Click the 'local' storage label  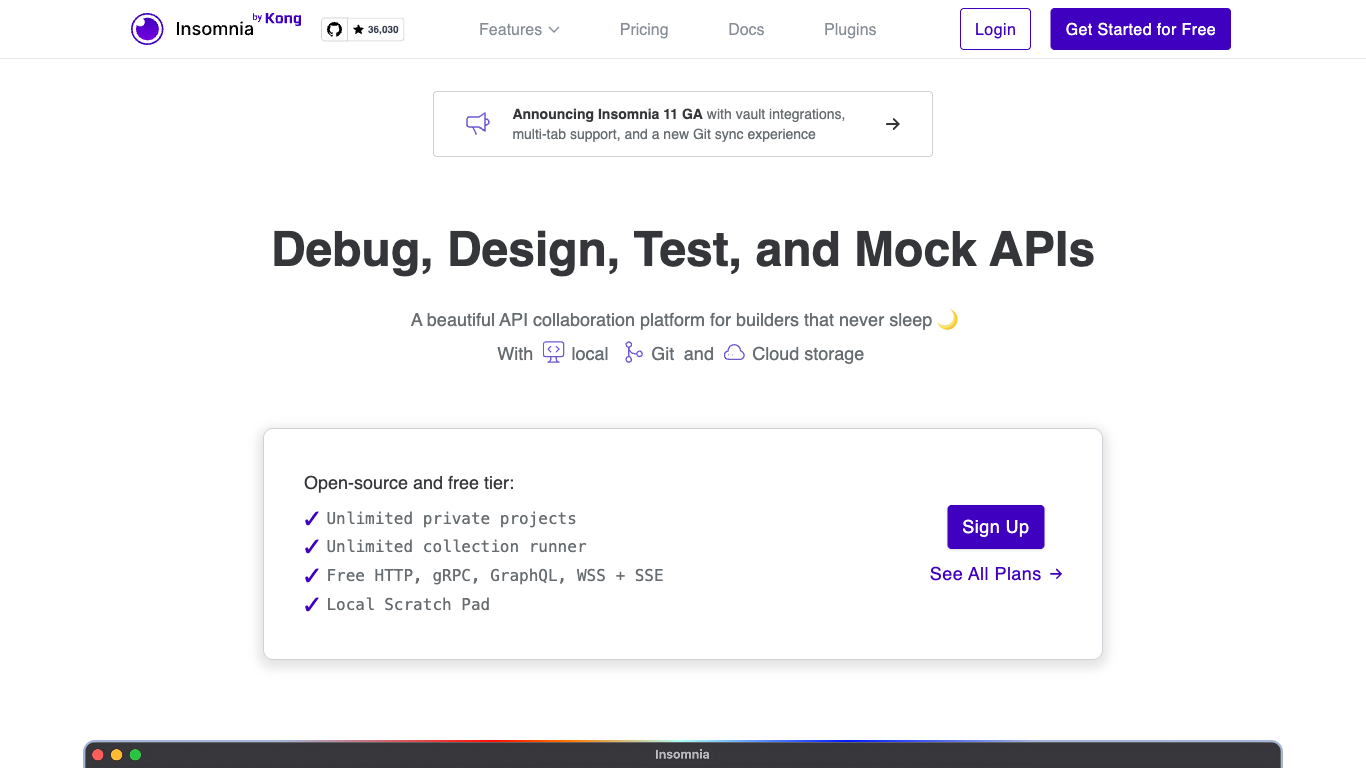590,354
